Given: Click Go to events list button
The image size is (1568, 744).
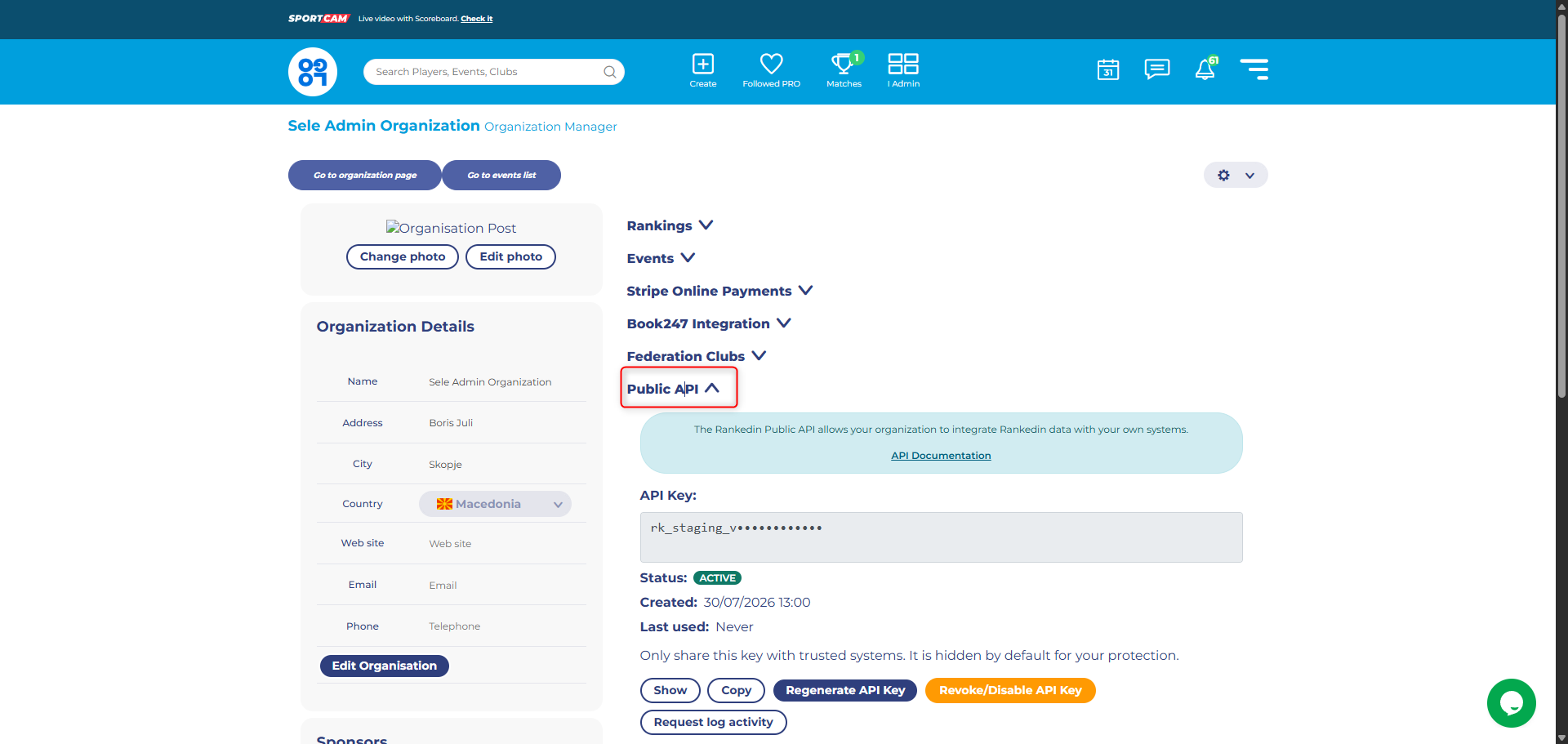Looking at the screenshot, I should (501, 175).
